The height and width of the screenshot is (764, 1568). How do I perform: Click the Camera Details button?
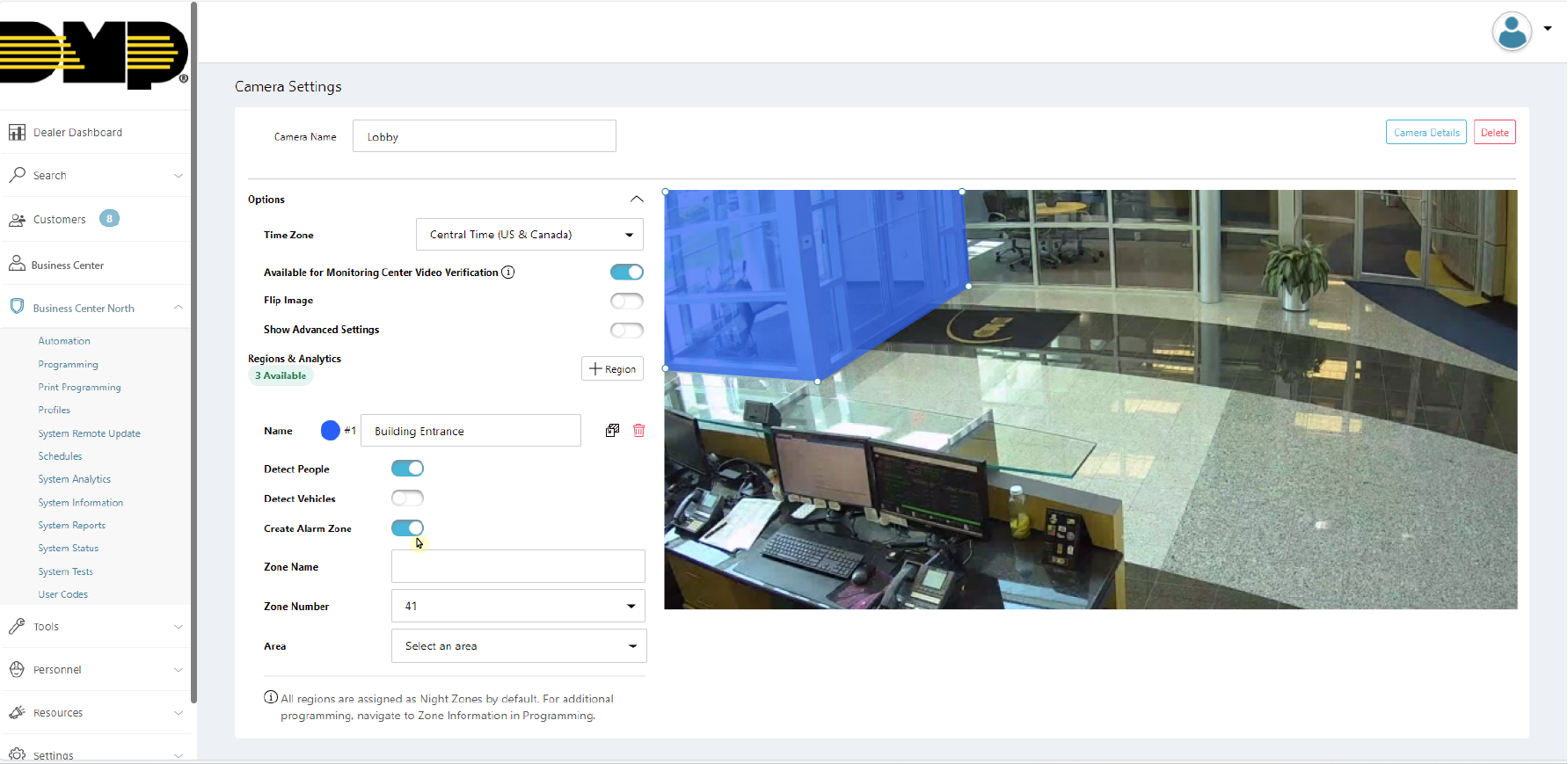pyautogui.click(x=1426, y=133)
